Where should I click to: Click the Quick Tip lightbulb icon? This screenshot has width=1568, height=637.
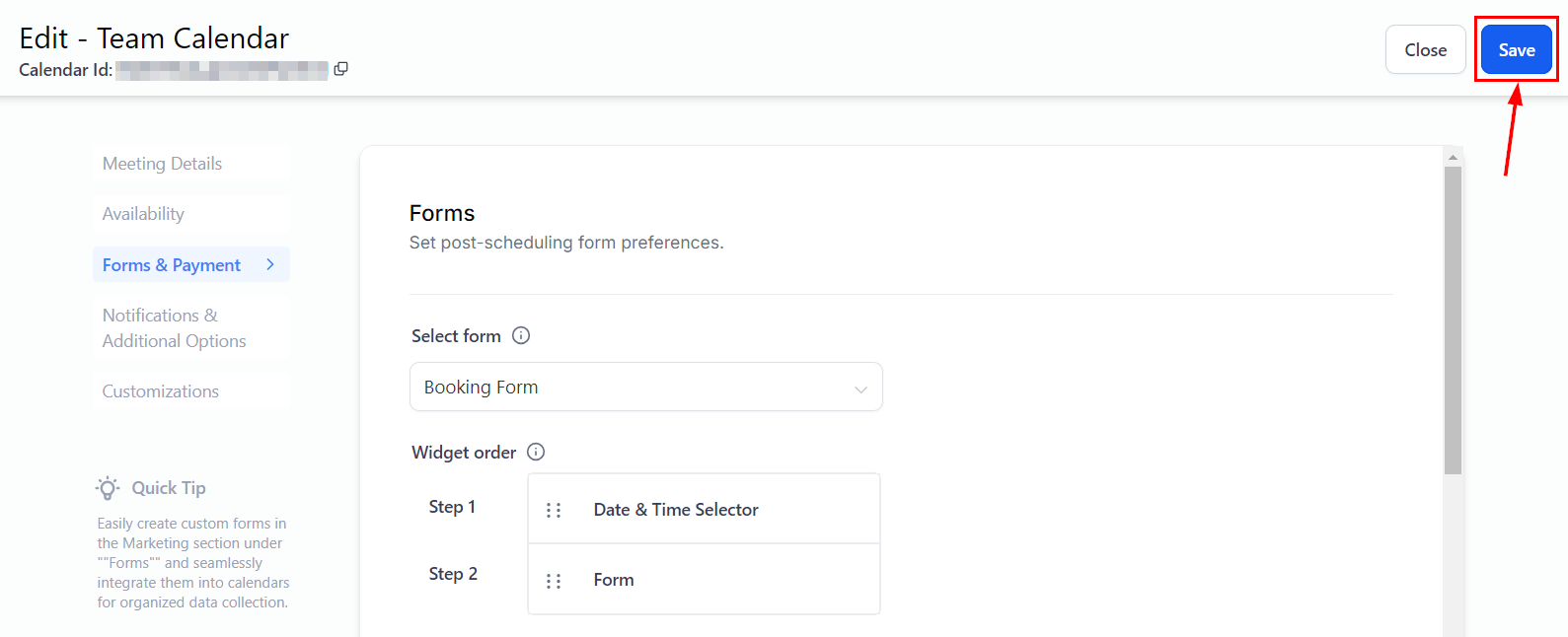pos(108,488)
